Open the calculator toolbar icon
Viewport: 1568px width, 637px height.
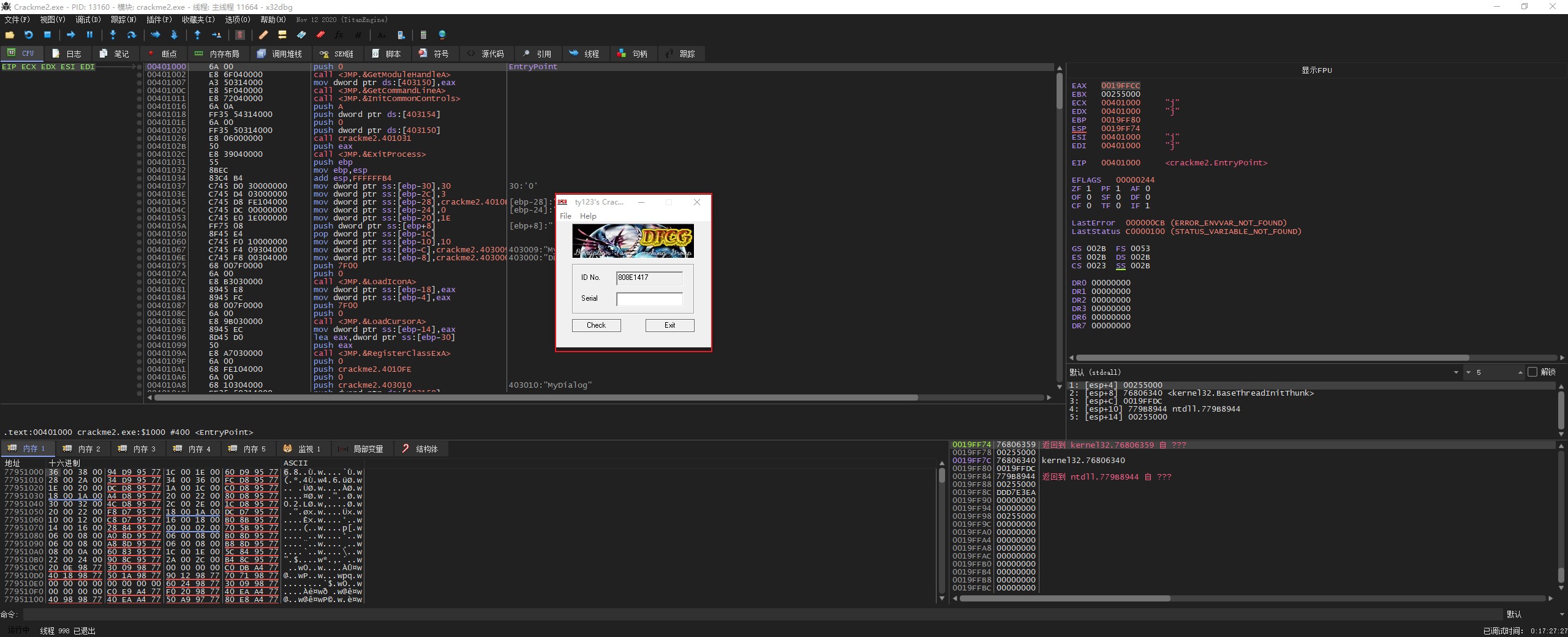(x=423, y=35)
